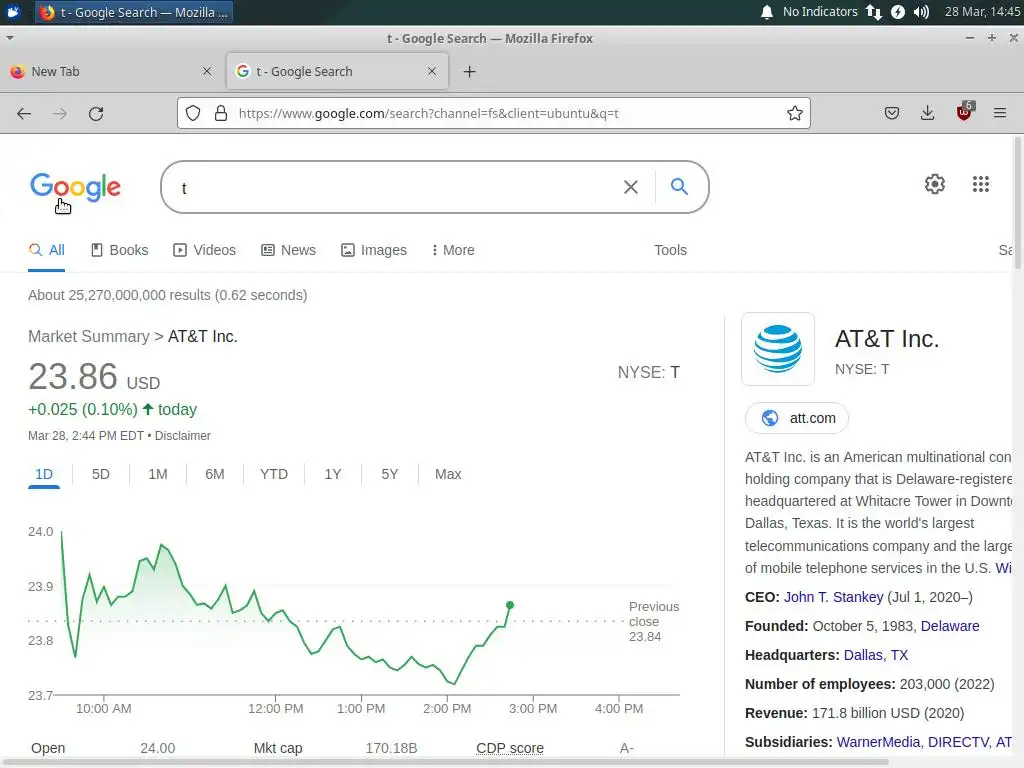Open the DIRECTV subsidiary link
The height and width of the screenshot is (768, 1024).
(x=958, y=743)
